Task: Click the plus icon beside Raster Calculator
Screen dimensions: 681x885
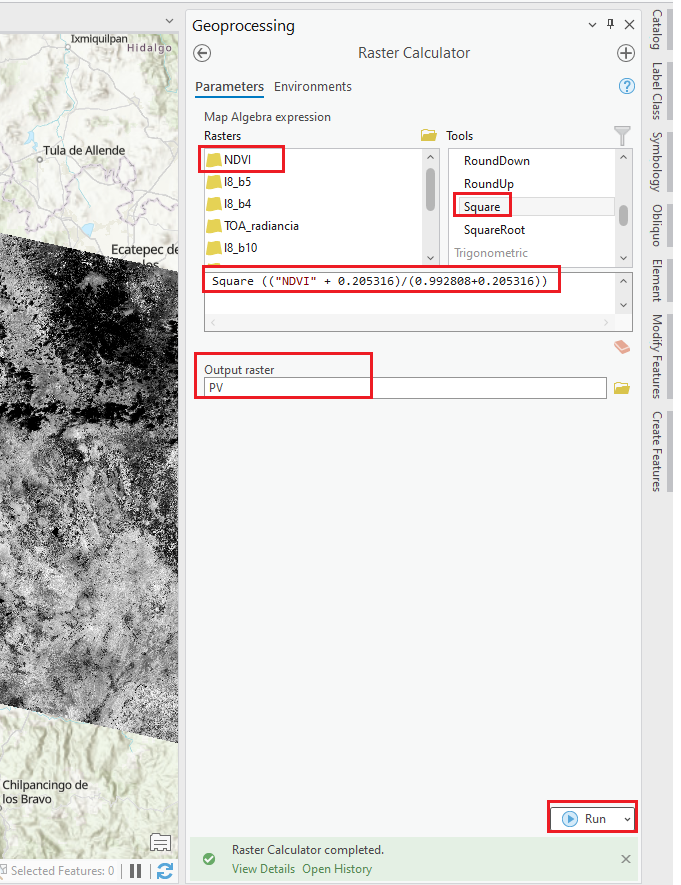Action: click(x=626, y=54)
